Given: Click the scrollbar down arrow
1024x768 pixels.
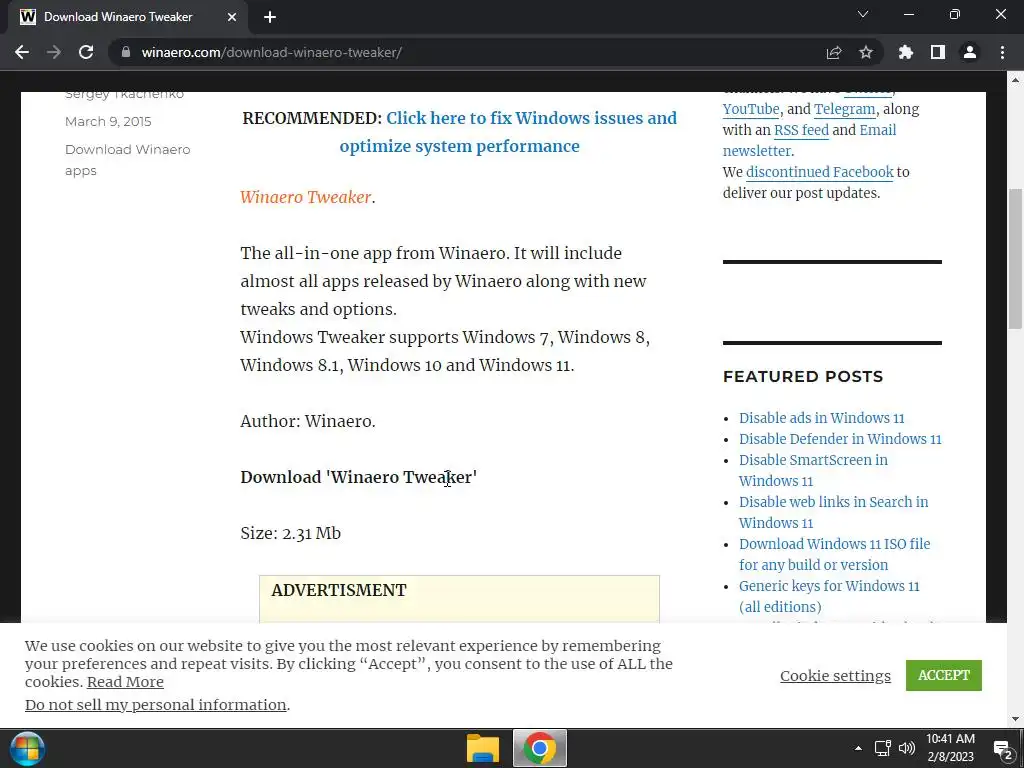Looking at the screenshot, I should [1015, 719].
